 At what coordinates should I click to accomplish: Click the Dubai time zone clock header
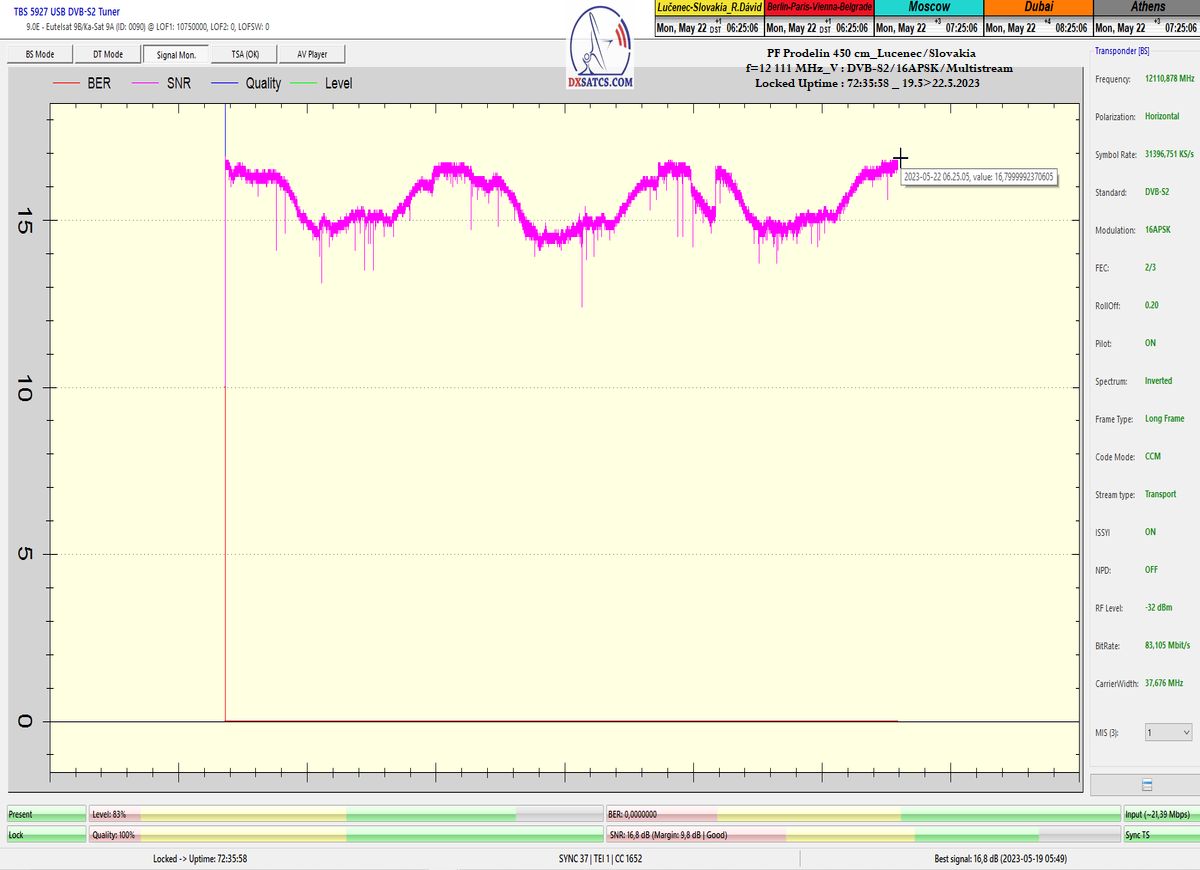1038,7
